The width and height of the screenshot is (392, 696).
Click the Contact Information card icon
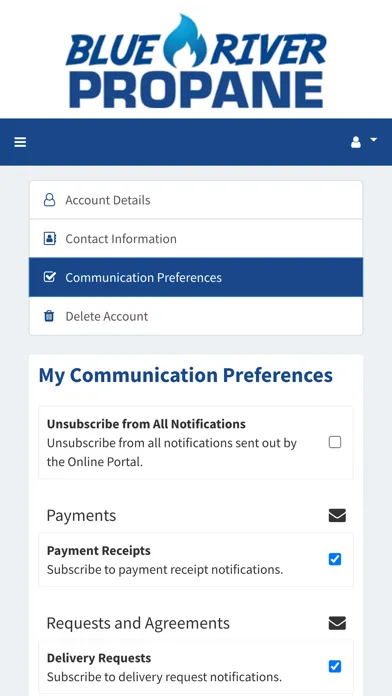pyautogui.click(x=50, y=238)
